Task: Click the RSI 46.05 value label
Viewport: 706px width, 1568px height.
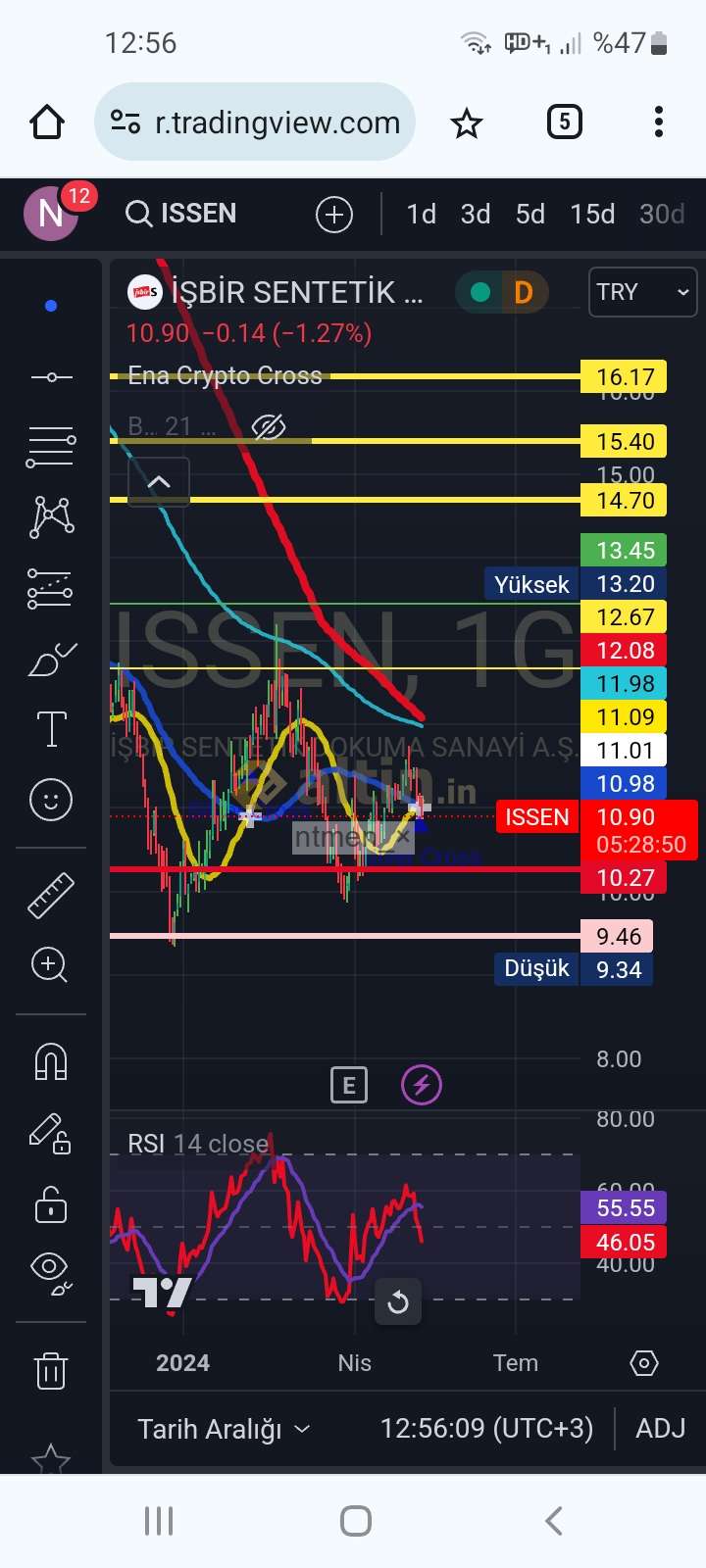Action: [625, 1243]
